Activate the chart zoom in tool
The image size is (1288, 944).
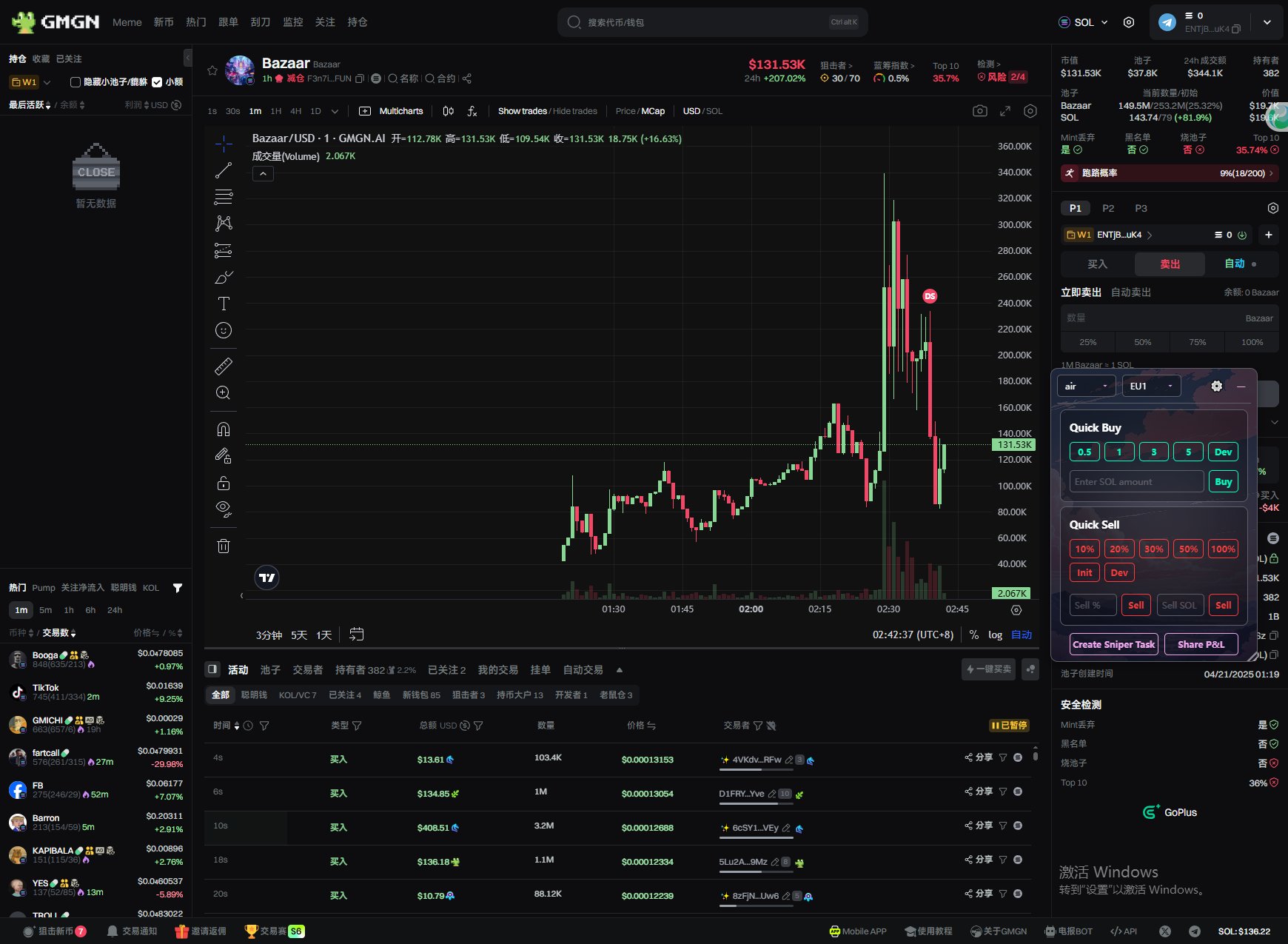coord(224,393)
